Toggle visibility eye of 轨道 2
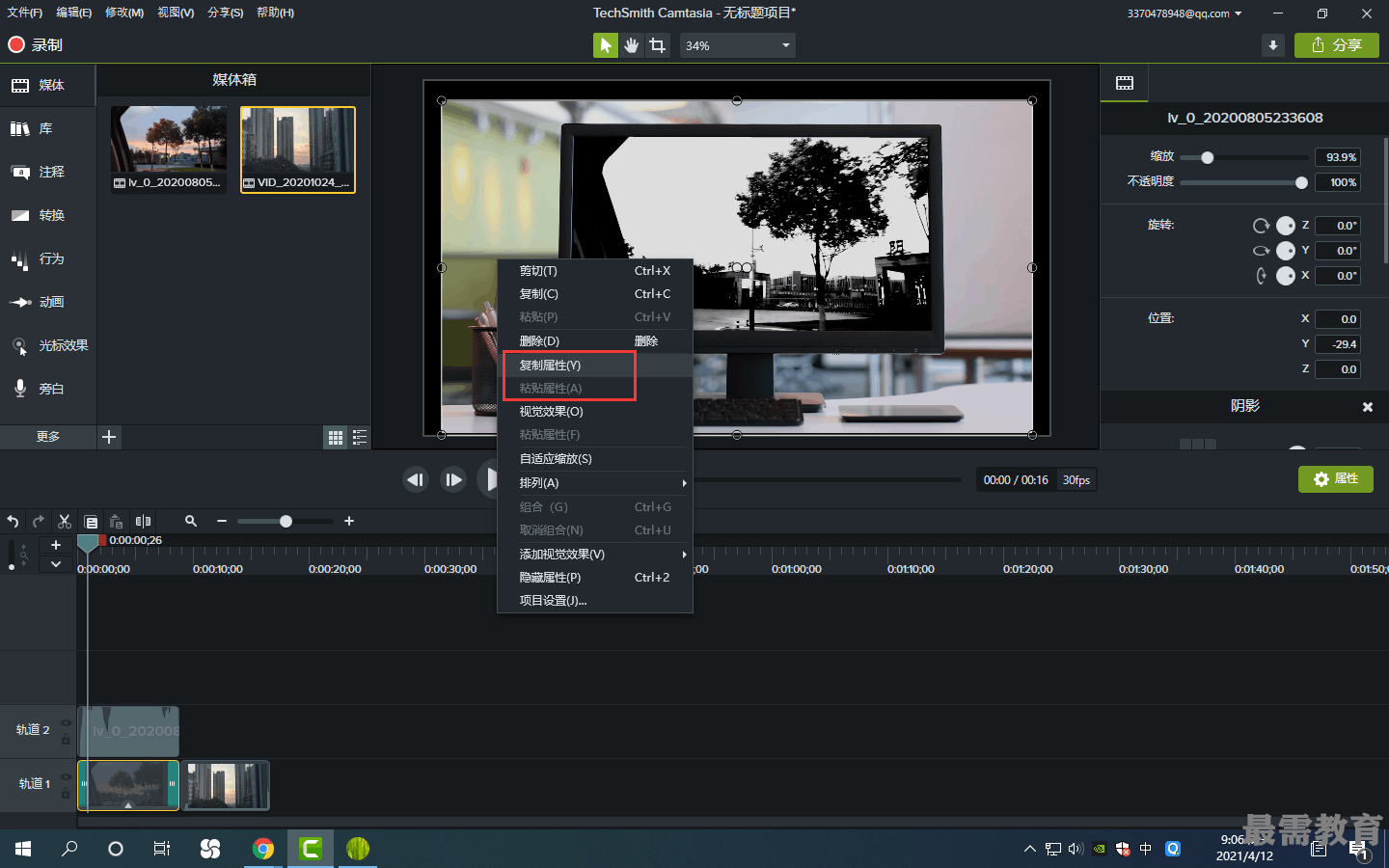The width and height of the screenshot is (1389, 868). (66, 722)
